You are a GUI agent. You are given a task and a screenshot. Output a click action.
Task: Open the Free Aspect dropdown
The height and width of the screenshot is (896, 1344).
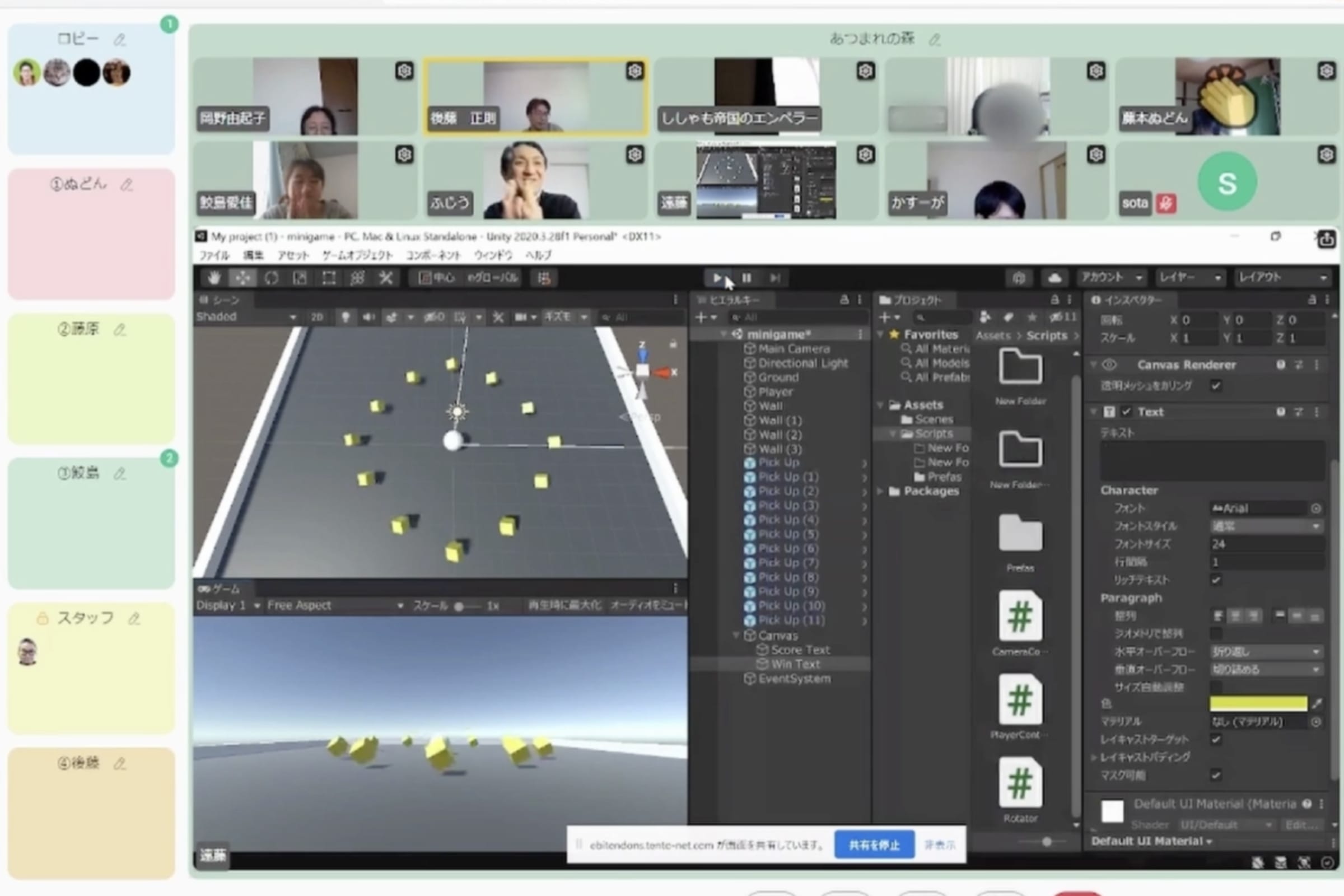(334, 606)
